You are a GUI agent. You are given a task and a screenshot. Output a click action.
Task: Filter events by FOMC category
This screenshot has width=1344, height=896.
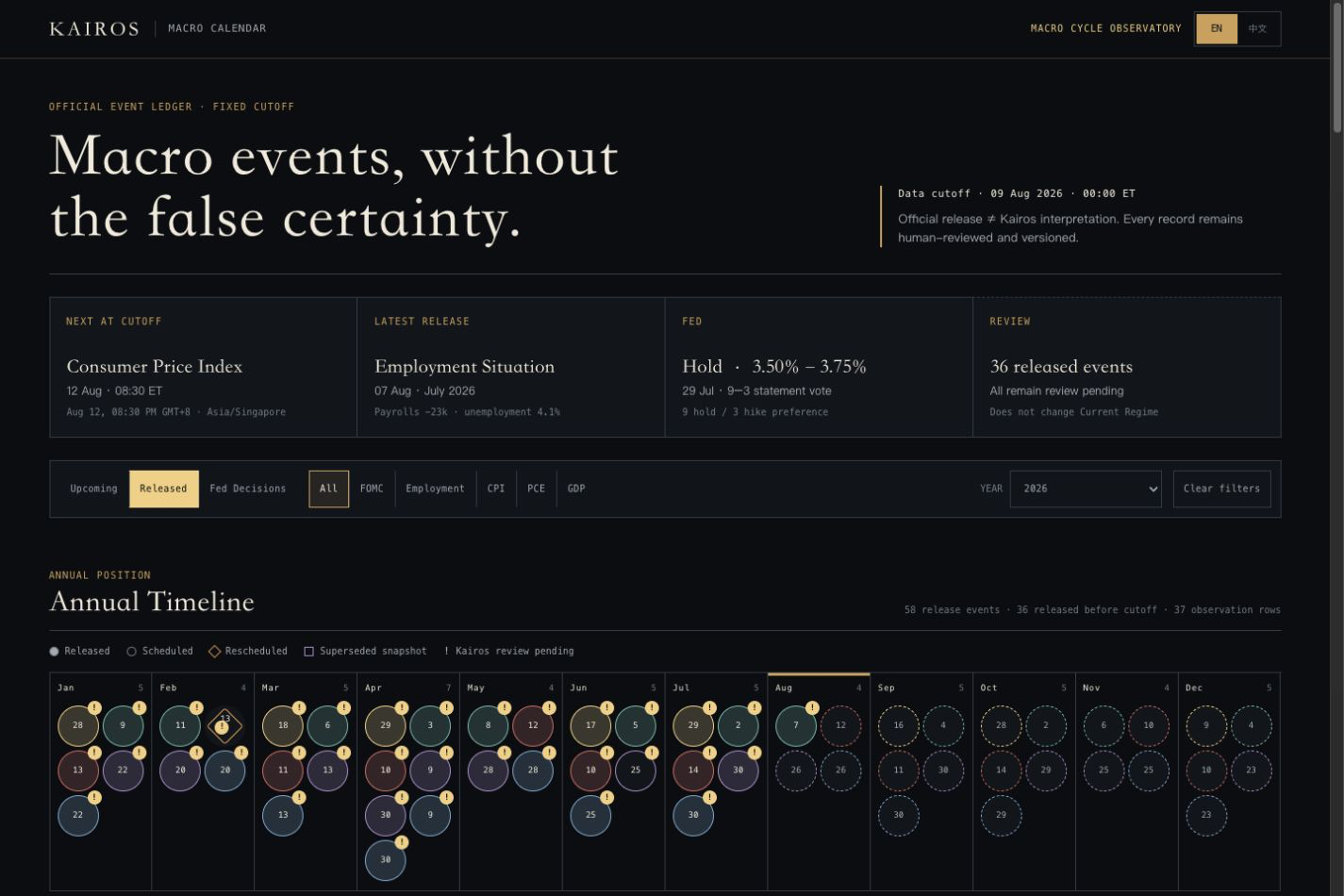pyautogui.click(x=372, y=489)
